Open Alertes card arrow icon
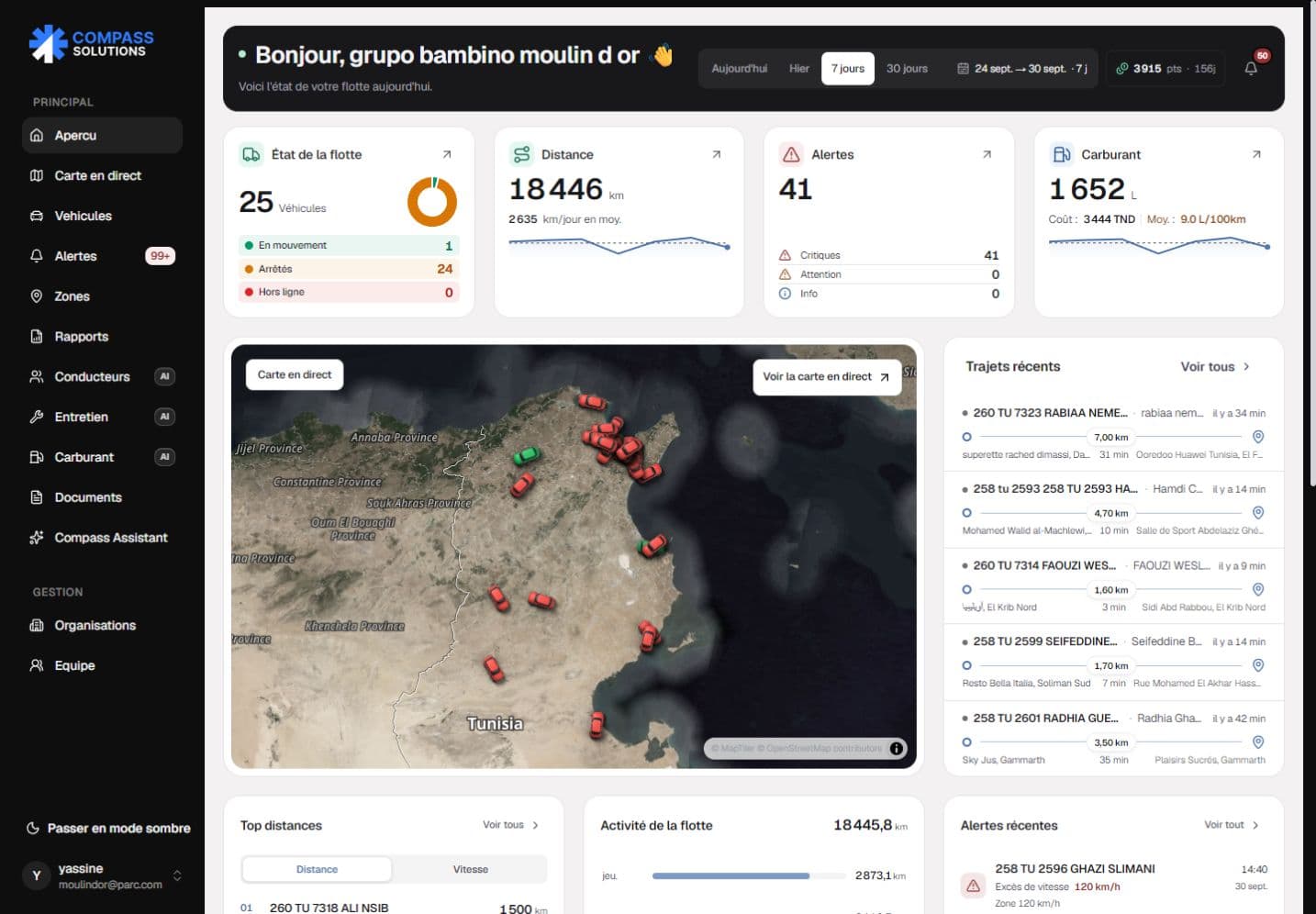The image size is (1316, 914). [987, 154]
